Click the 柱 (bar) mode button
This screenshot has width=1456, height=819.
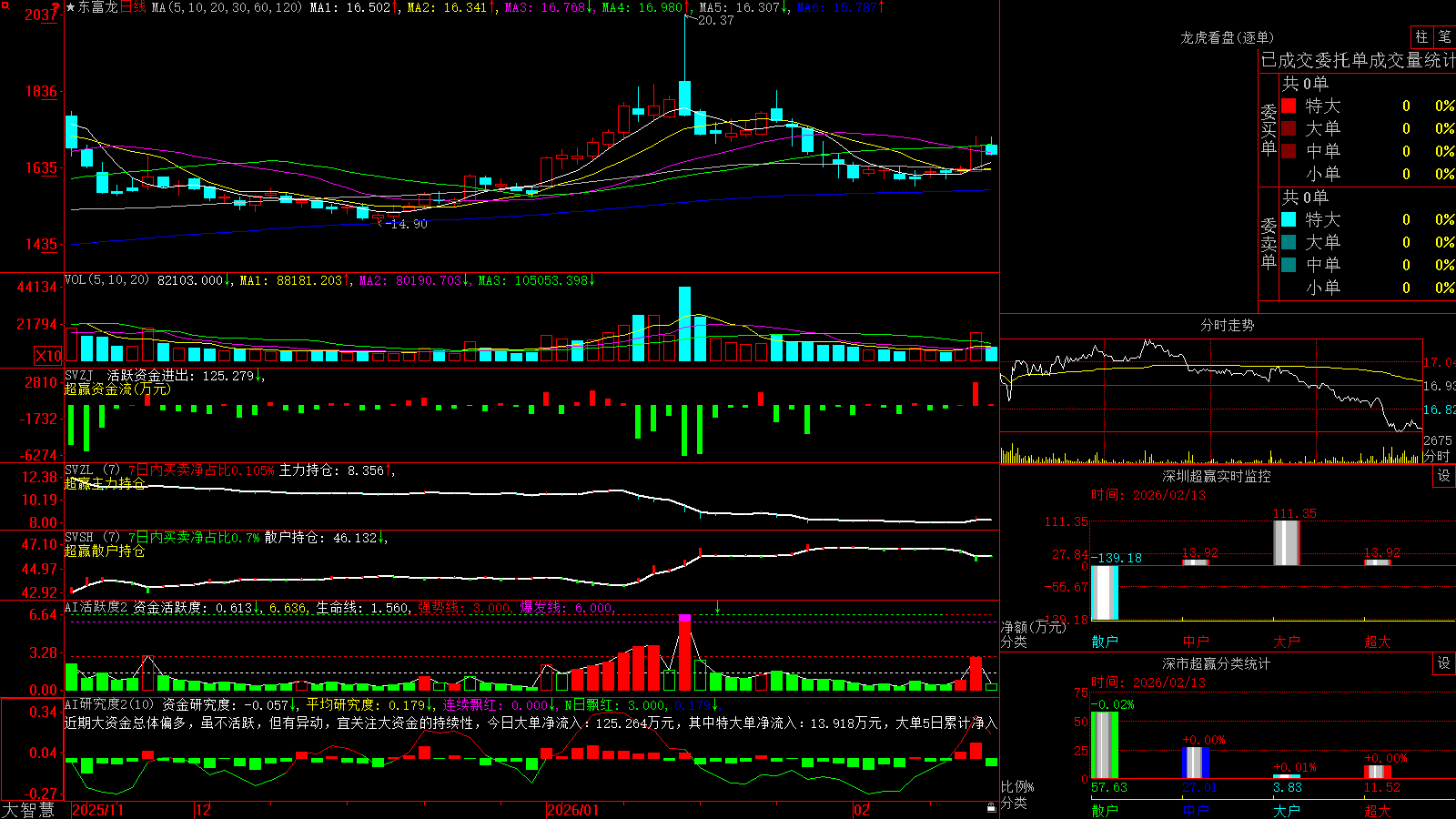pos(1421,37)
